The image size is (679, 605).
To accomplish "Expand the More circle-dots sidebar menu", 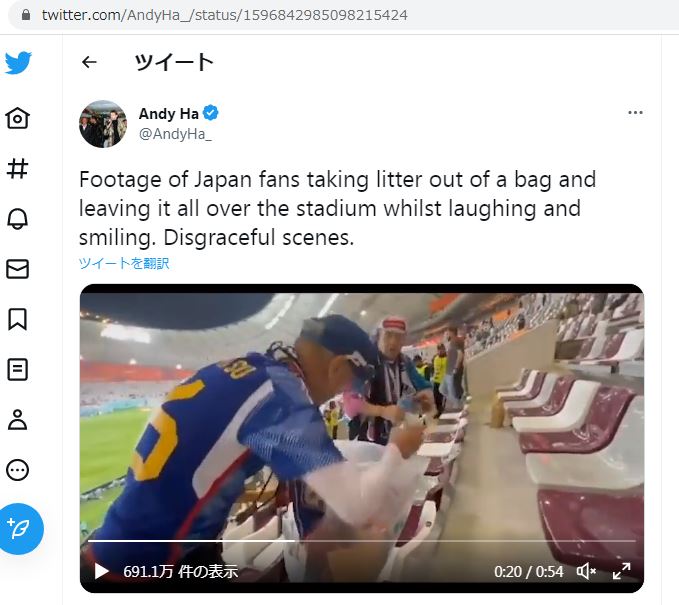I will coord(18,469).
